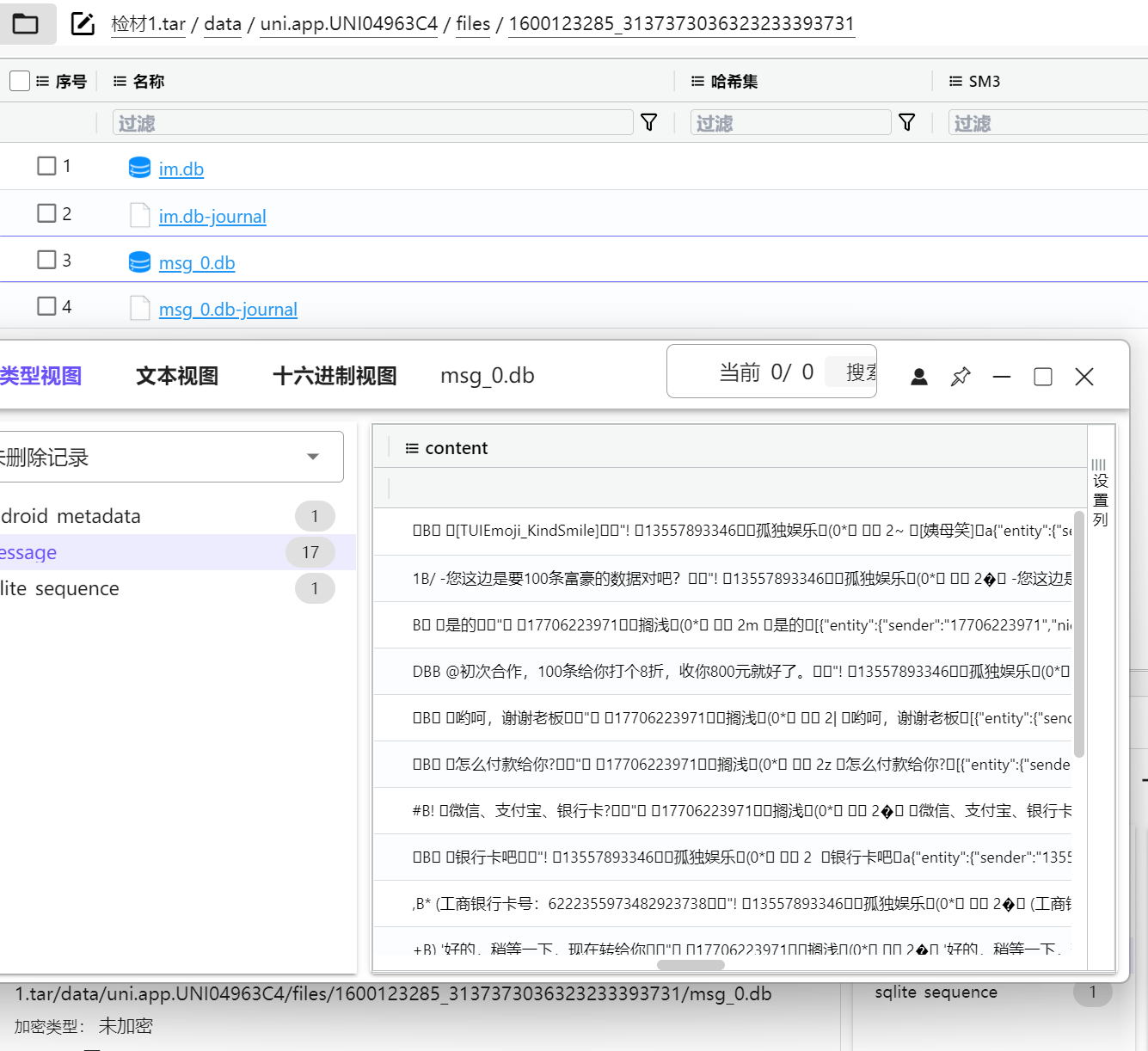1148x1051 pixels.
Task: Select the row with 工商银行卡号
Action: click(x=722, y=904)
